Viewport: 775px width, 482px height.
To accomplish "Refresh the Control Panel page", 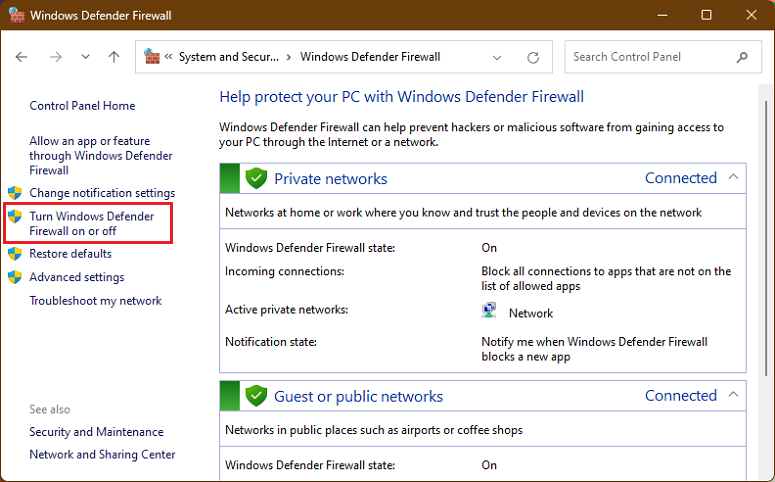I will pyautogui.click(x=533, y=57).
